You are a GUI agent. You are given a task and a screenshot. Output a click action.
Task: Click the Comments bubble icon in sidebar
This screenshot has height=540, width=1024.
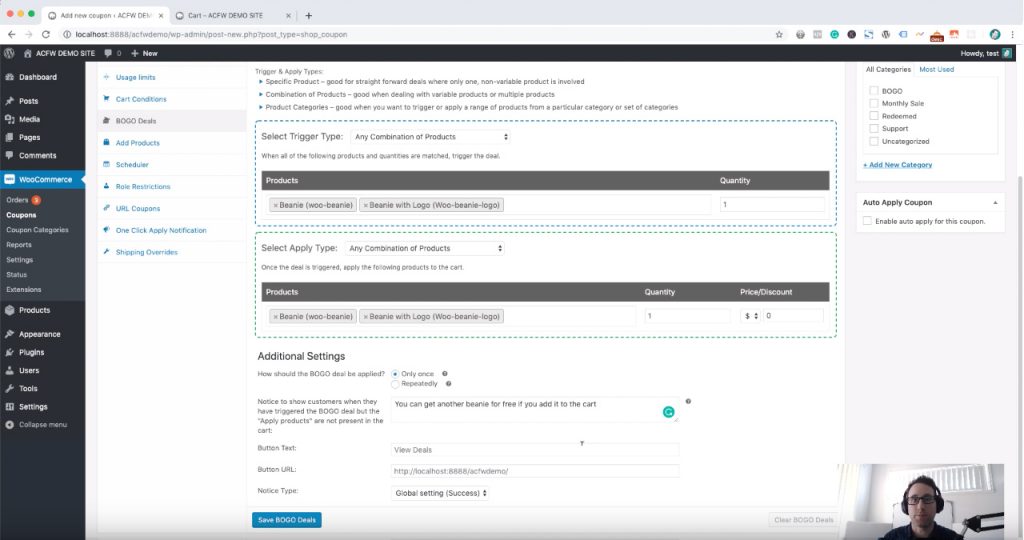click(x=9, y=155)
